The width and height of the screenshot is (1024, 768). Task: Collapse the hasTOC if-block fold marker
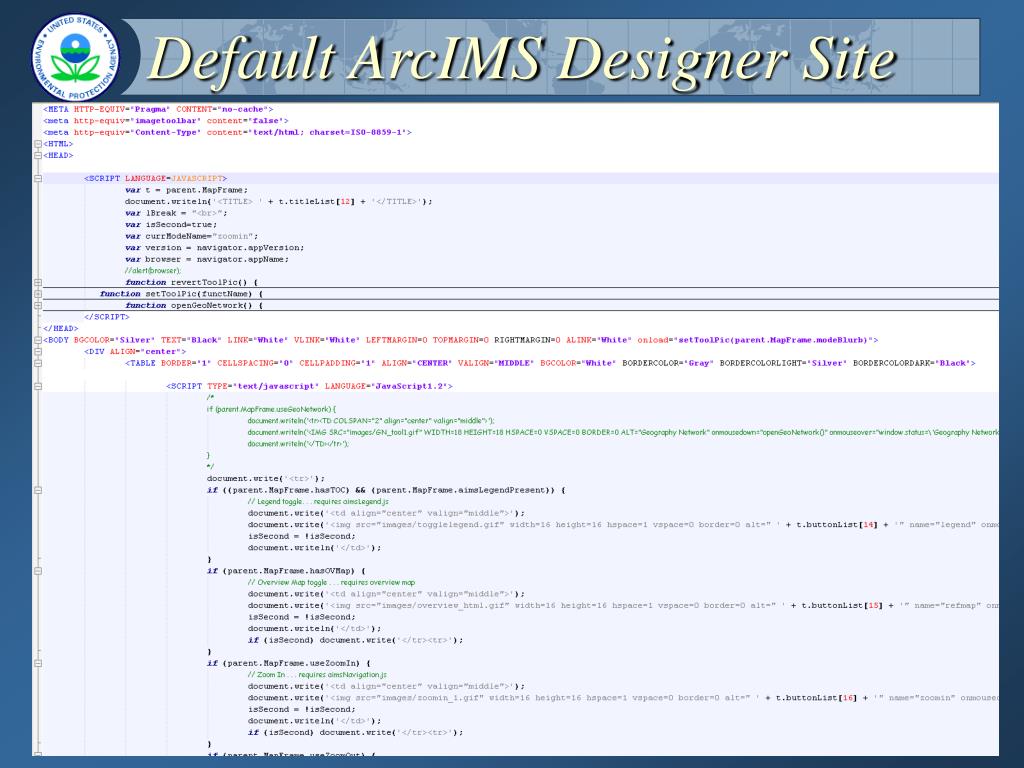[x=38, y=490]
